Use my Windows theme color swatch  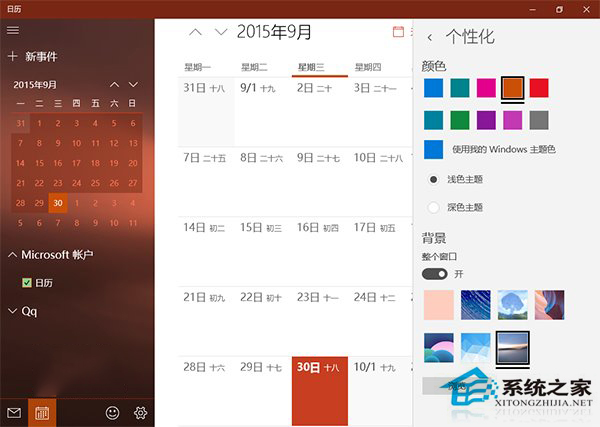434,149
